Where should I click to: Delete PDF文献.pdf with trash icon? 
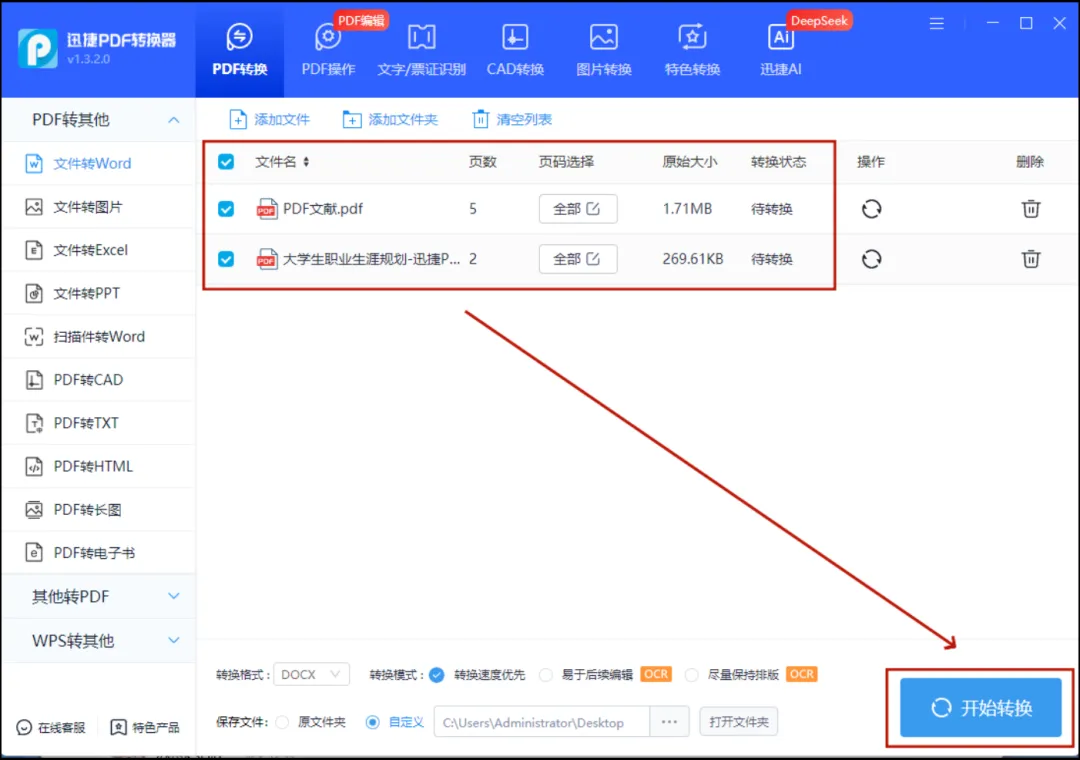pyautogui.click(x=1030, y=209)
